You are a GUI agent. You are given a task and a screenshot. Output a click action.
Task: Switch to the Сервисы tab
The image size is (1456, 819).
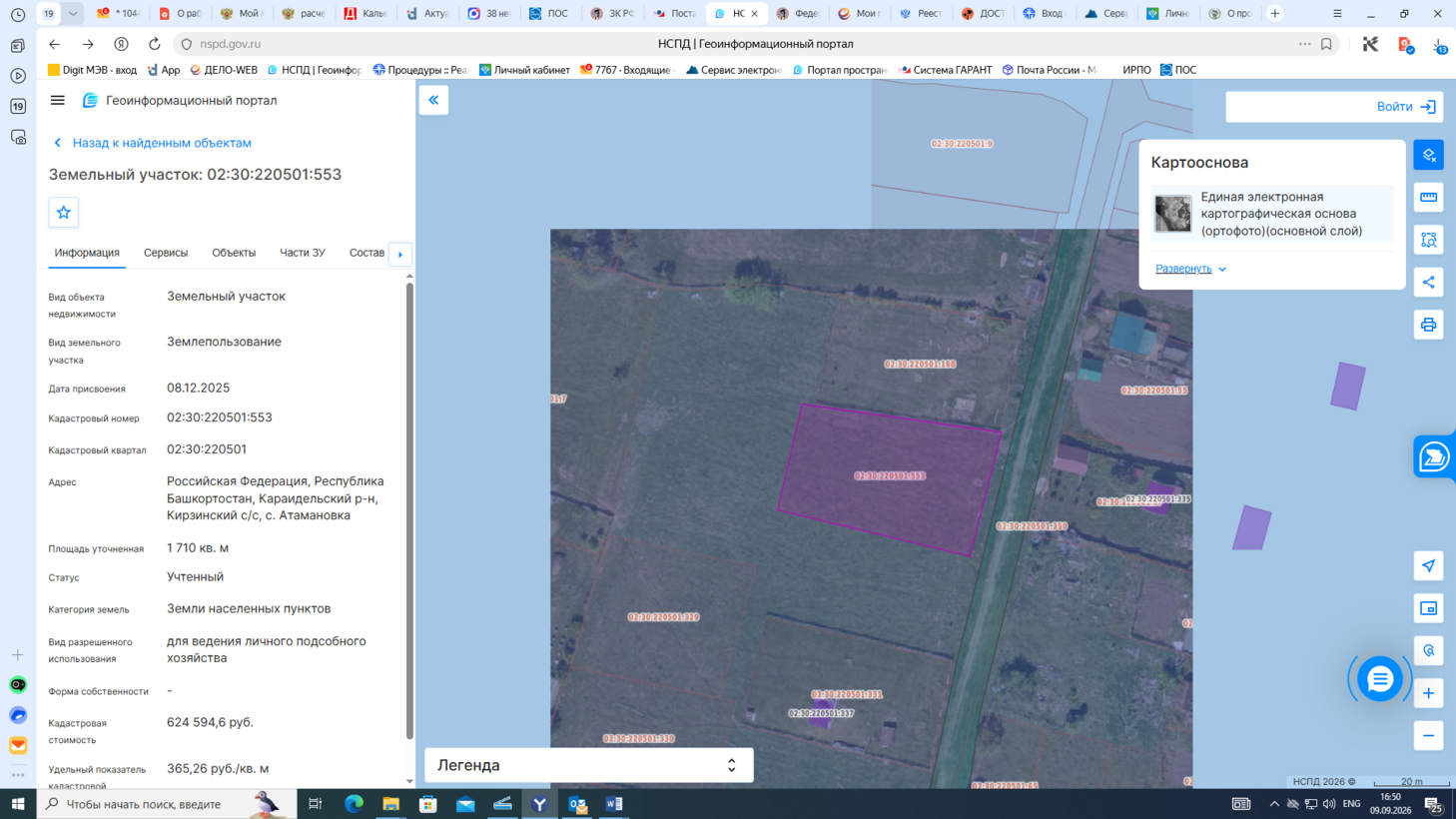pyautogui.click(x=166, y=253)
